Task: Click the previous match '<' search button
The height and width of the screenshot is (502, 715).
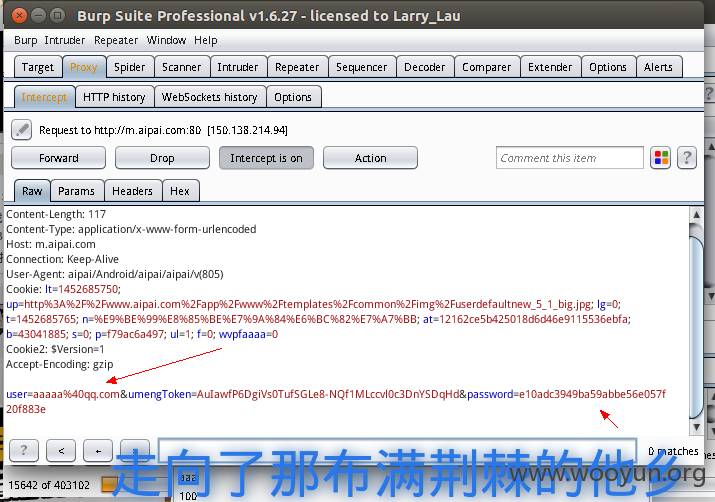Action: [x=61, y=450]
